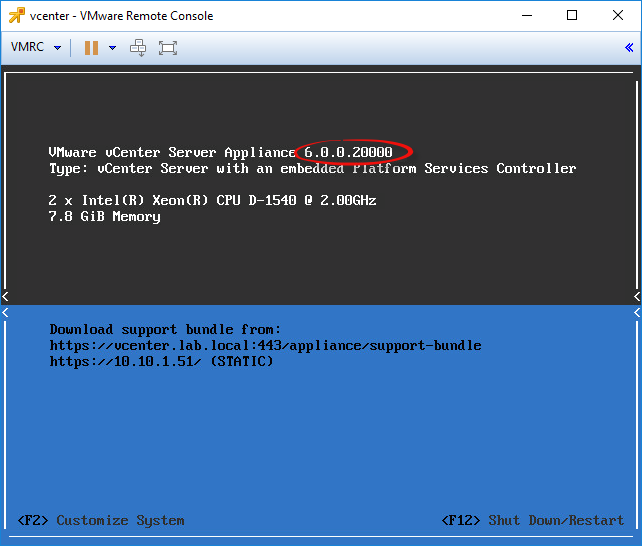Click the Download support bundle from text
The height and width of the screenshot is (546, 642).
[165, 329]
